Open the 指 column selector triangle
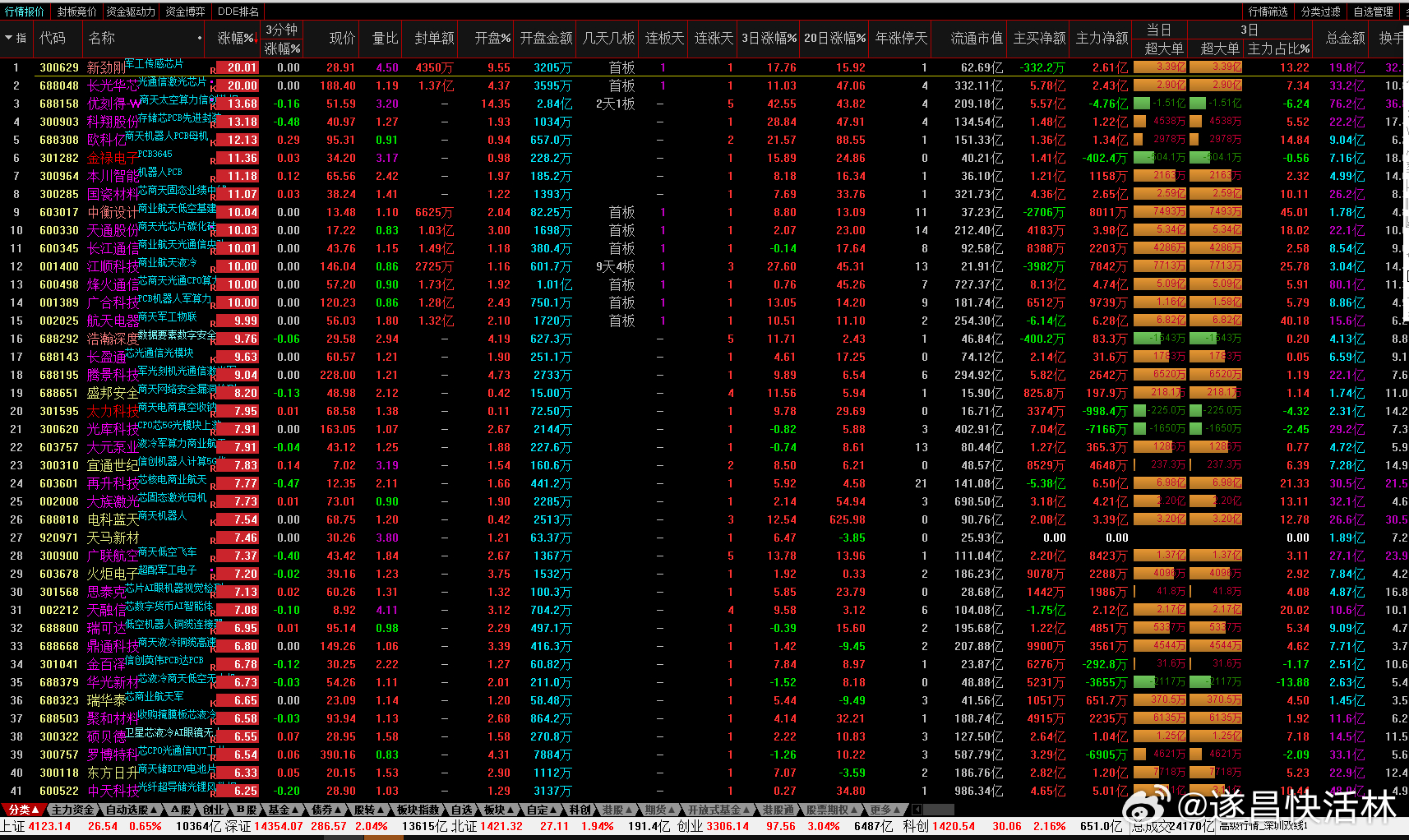 click(9, 38)
